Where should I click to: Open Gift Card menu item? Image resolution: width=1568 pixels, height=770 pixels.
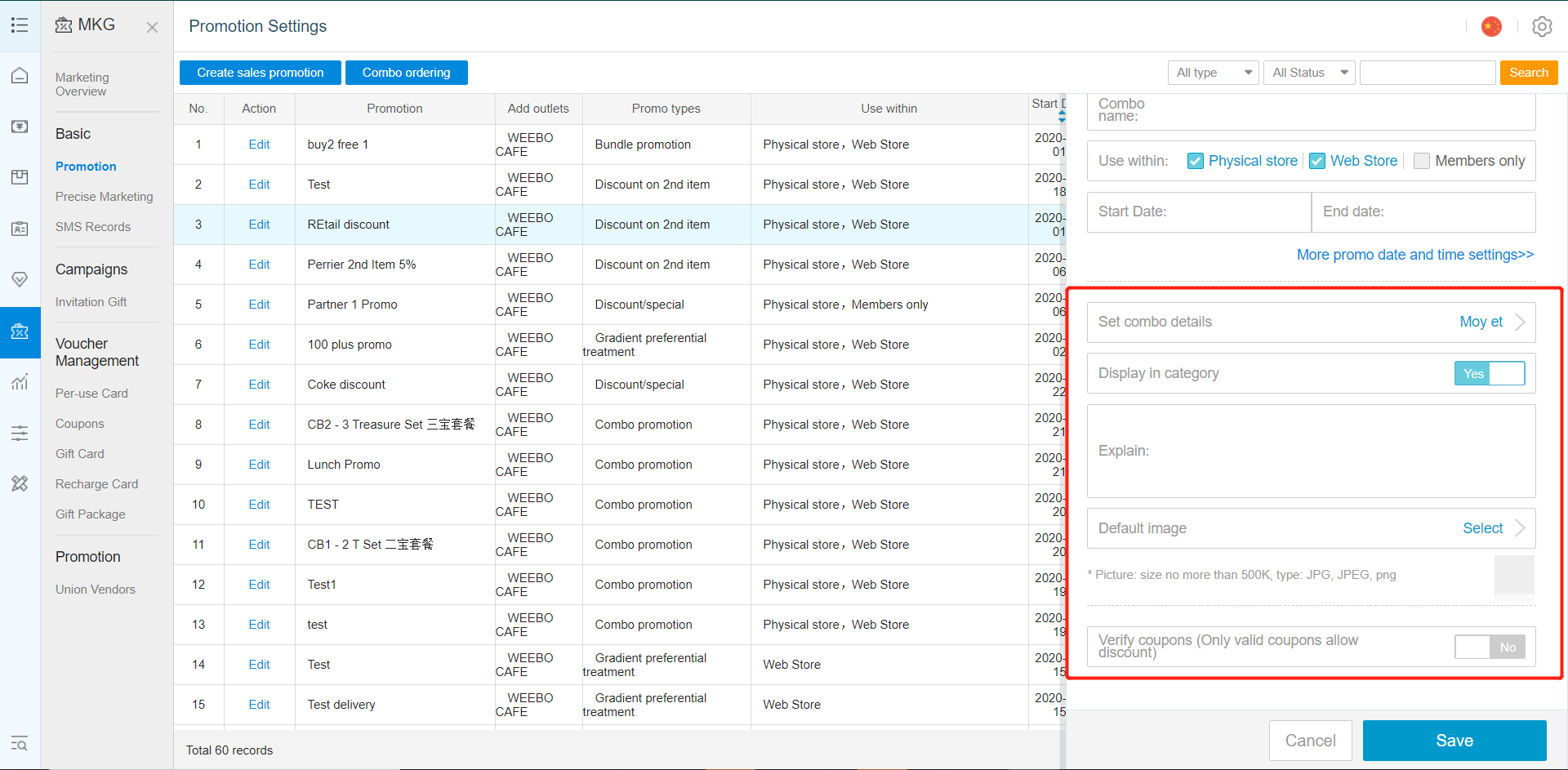[x=79, y=454]
